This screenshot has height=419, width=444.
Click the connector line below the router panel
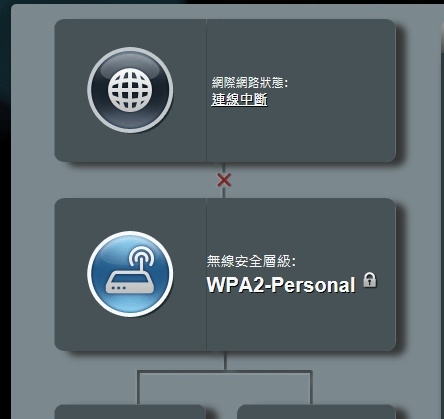click(x=225, y=360)
